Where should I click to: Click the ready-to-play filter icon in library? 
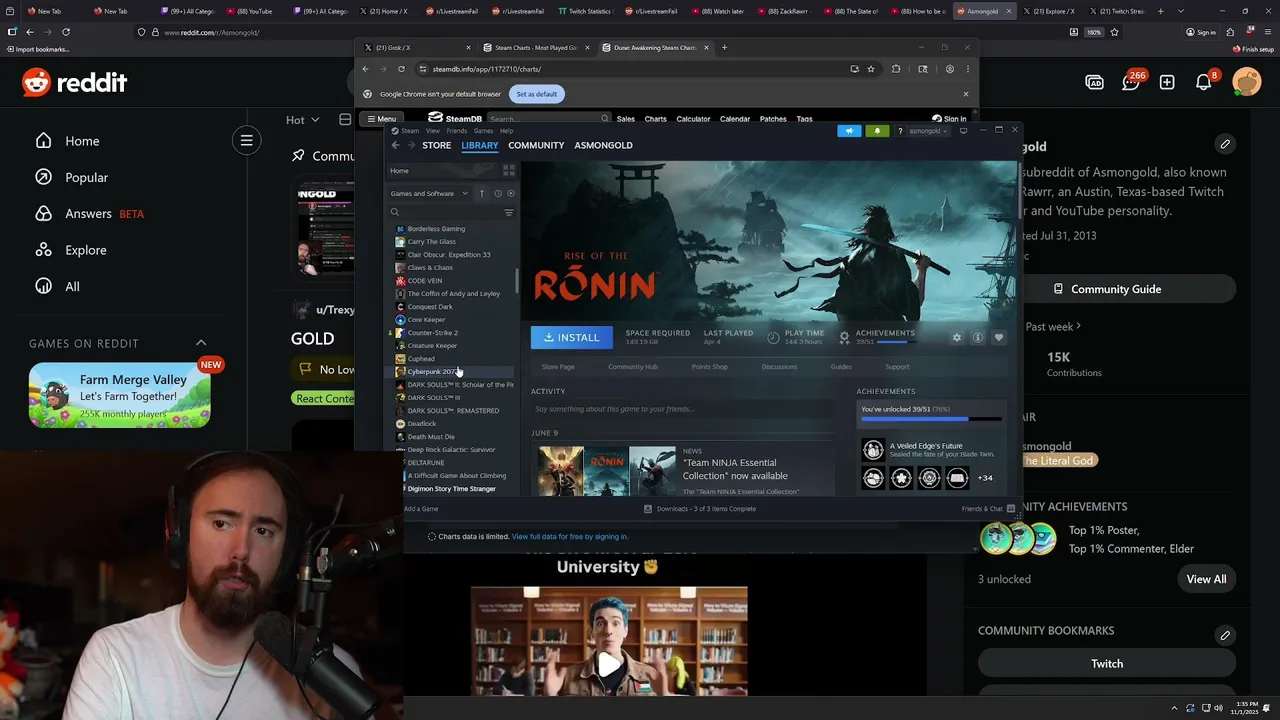tap(511, 193)
